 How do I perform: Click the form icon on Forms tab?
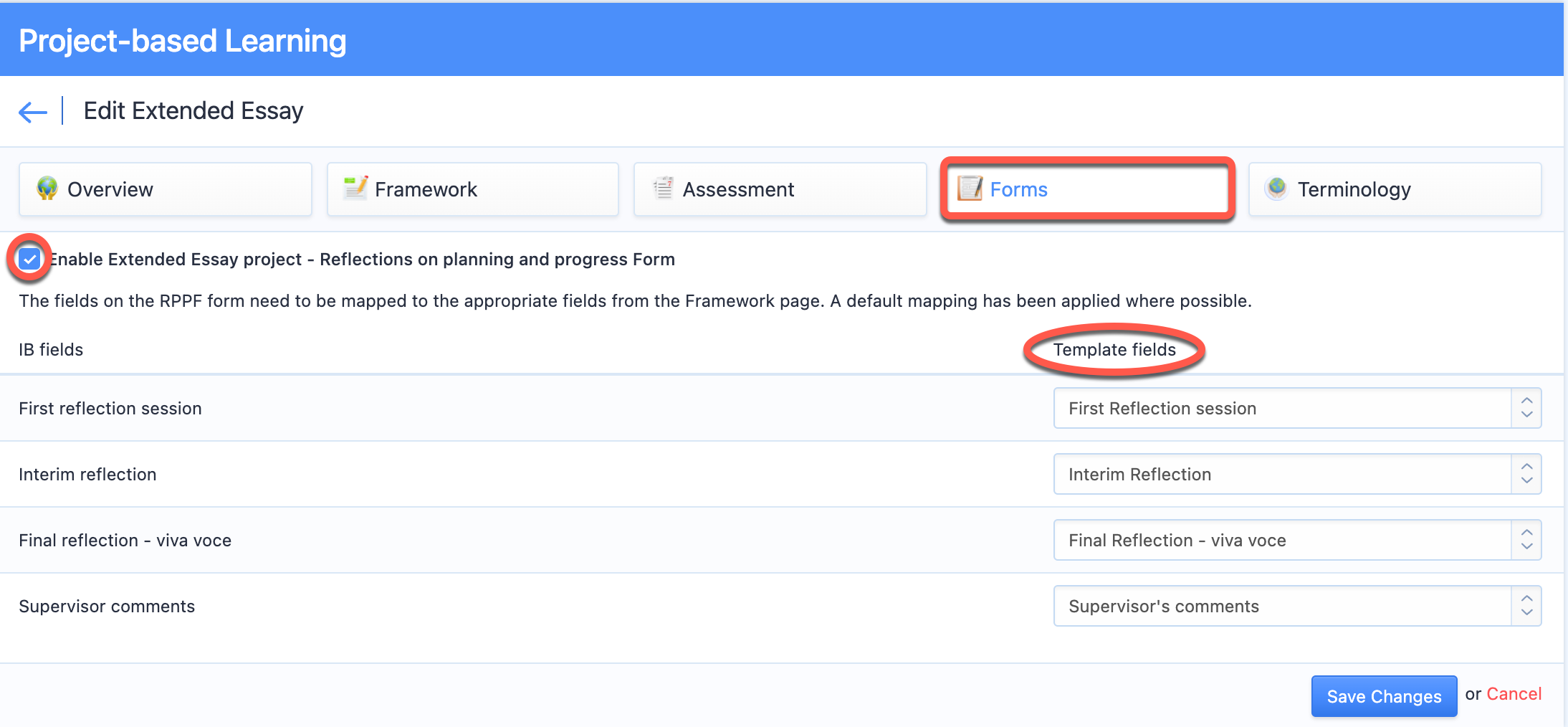click(970, 189)
